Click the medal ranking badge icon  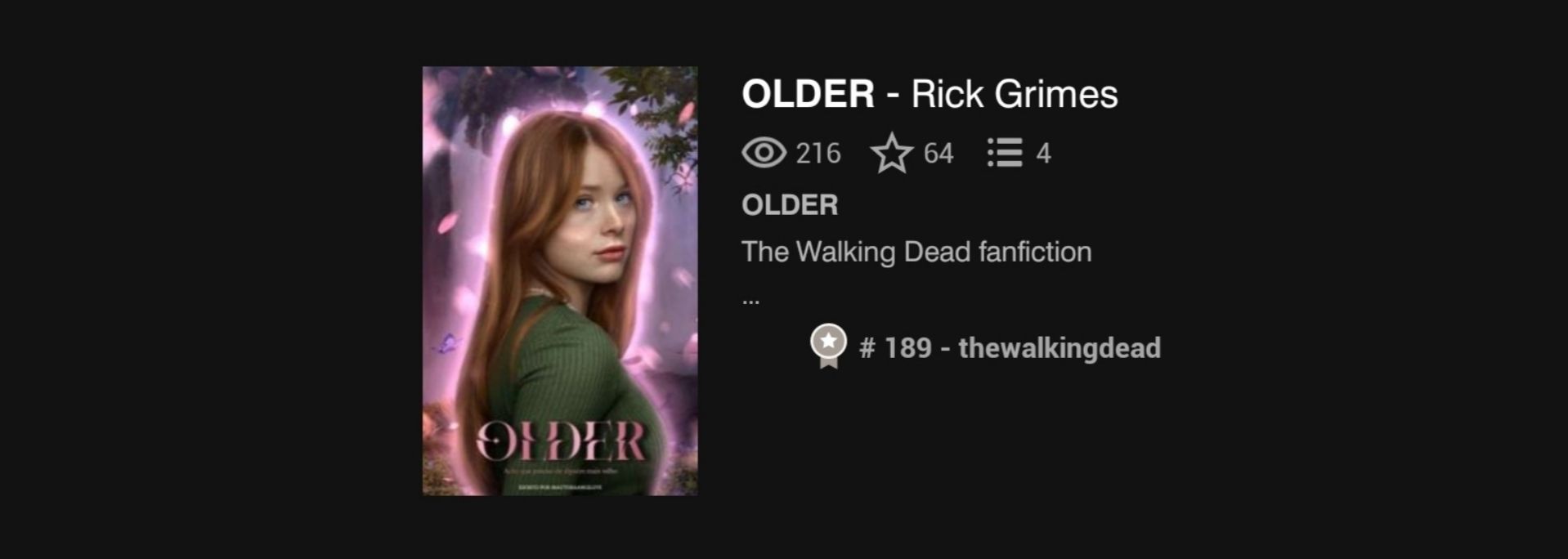828,347
